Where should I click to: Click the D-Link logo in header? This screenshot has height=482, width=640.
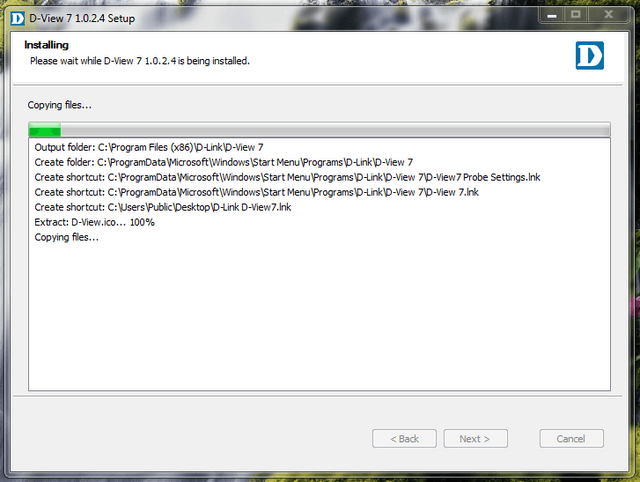589,56
